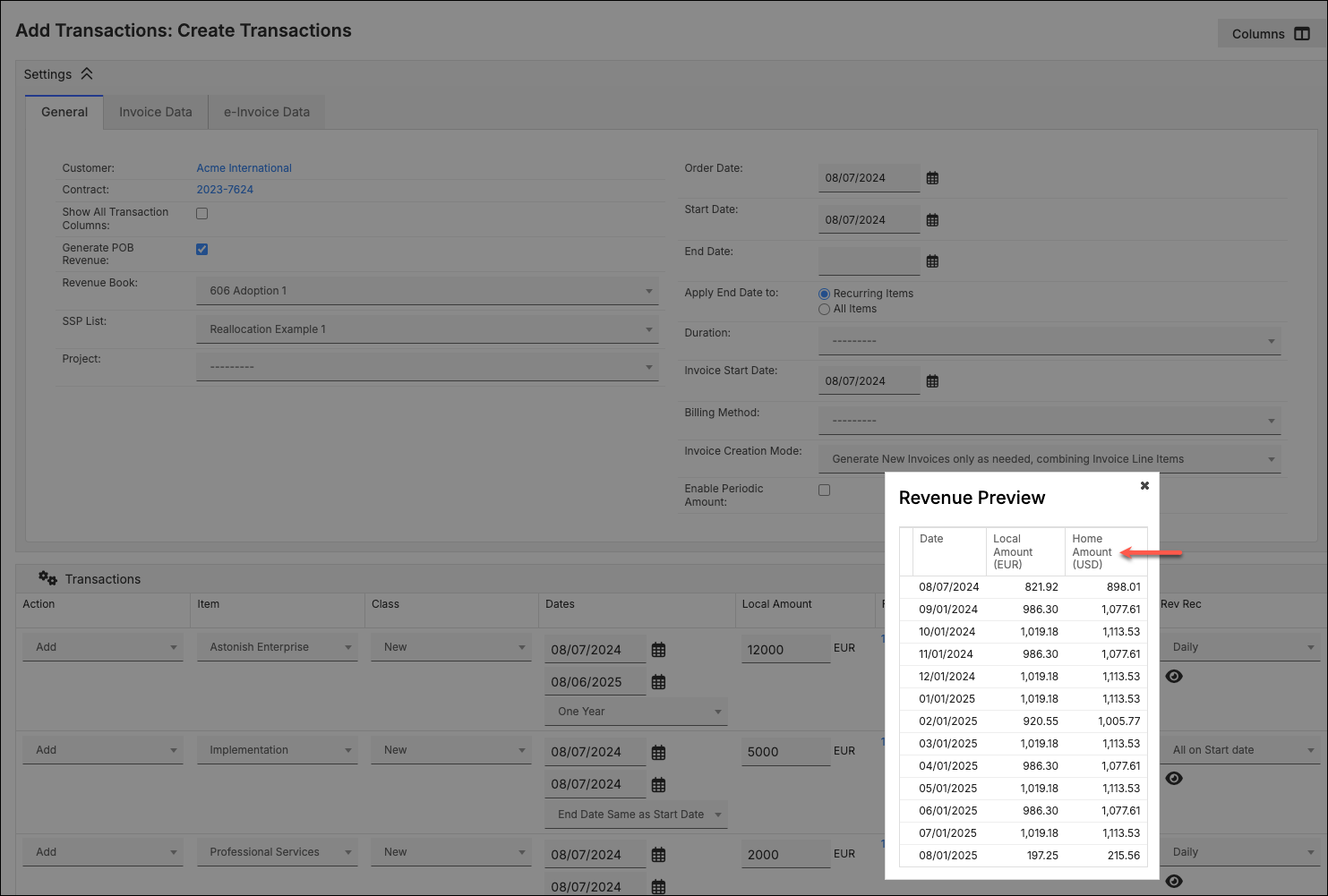1328x896 pixels.
Task: Enable the Periodic Amount checkbox
Action: pos(825,490)
